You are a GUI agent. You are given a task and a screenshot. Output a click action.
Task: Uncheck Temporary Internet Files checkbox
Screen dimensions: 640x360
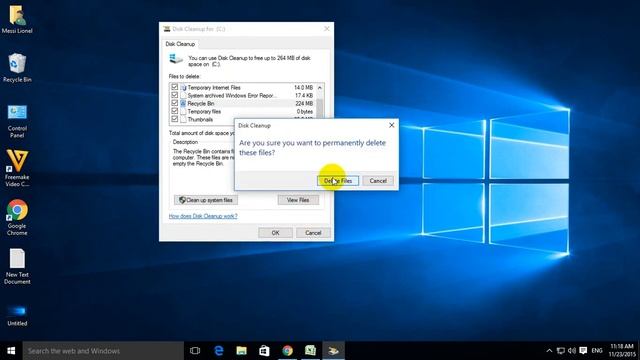coord(175,87)
